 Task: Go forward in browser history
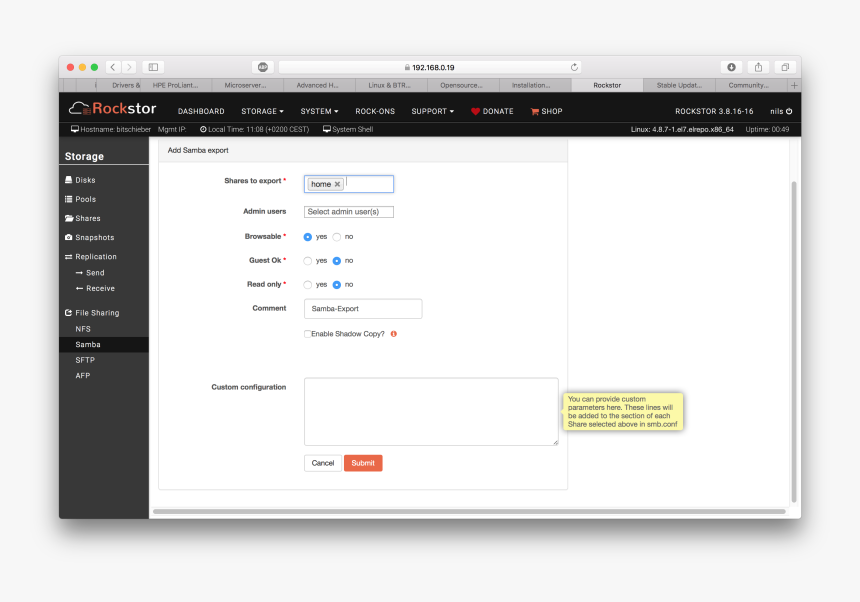(129, 67)
